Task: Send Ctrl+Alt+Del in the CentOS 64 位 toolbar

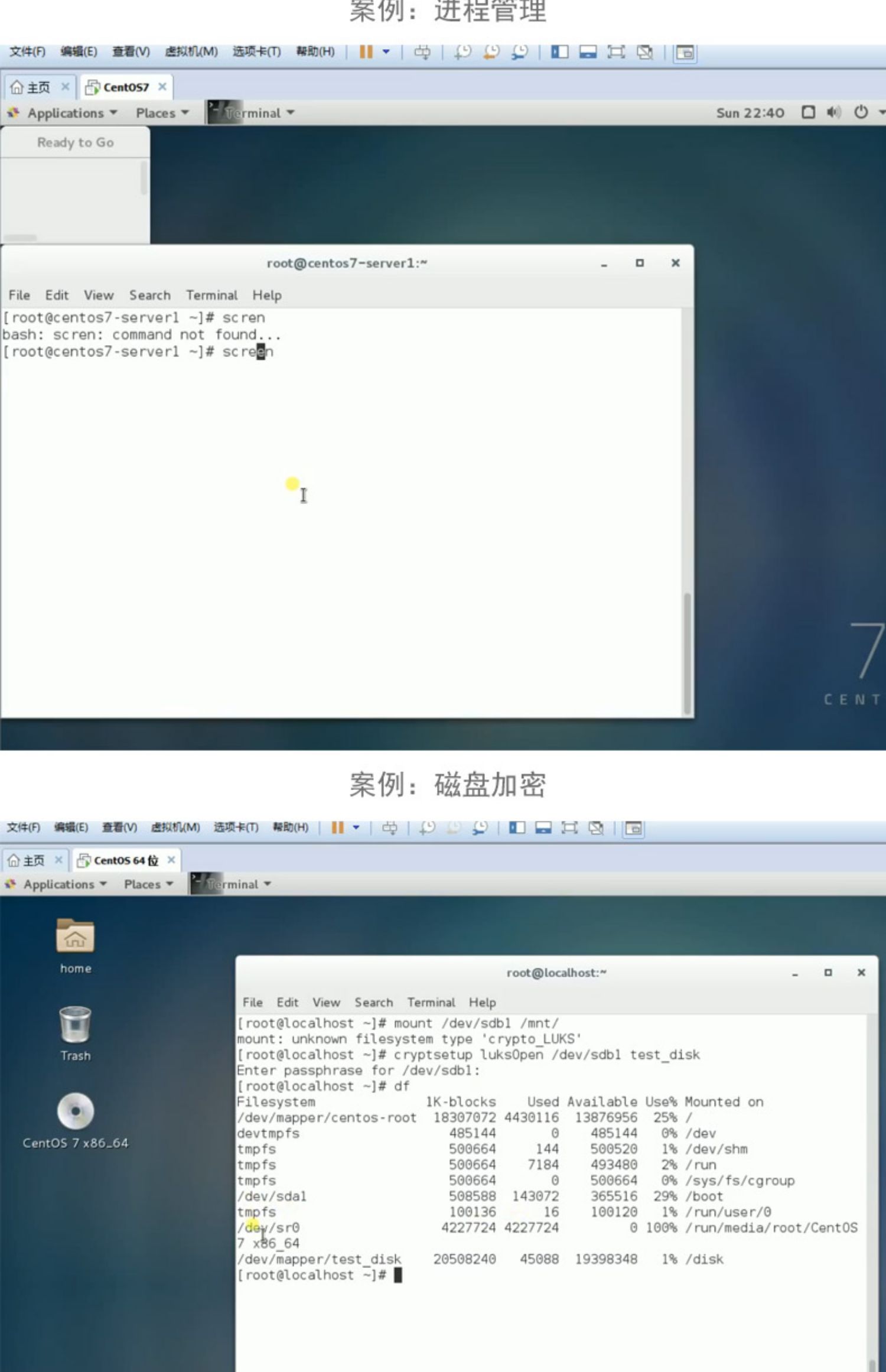Action: click(x=390, y=828)
